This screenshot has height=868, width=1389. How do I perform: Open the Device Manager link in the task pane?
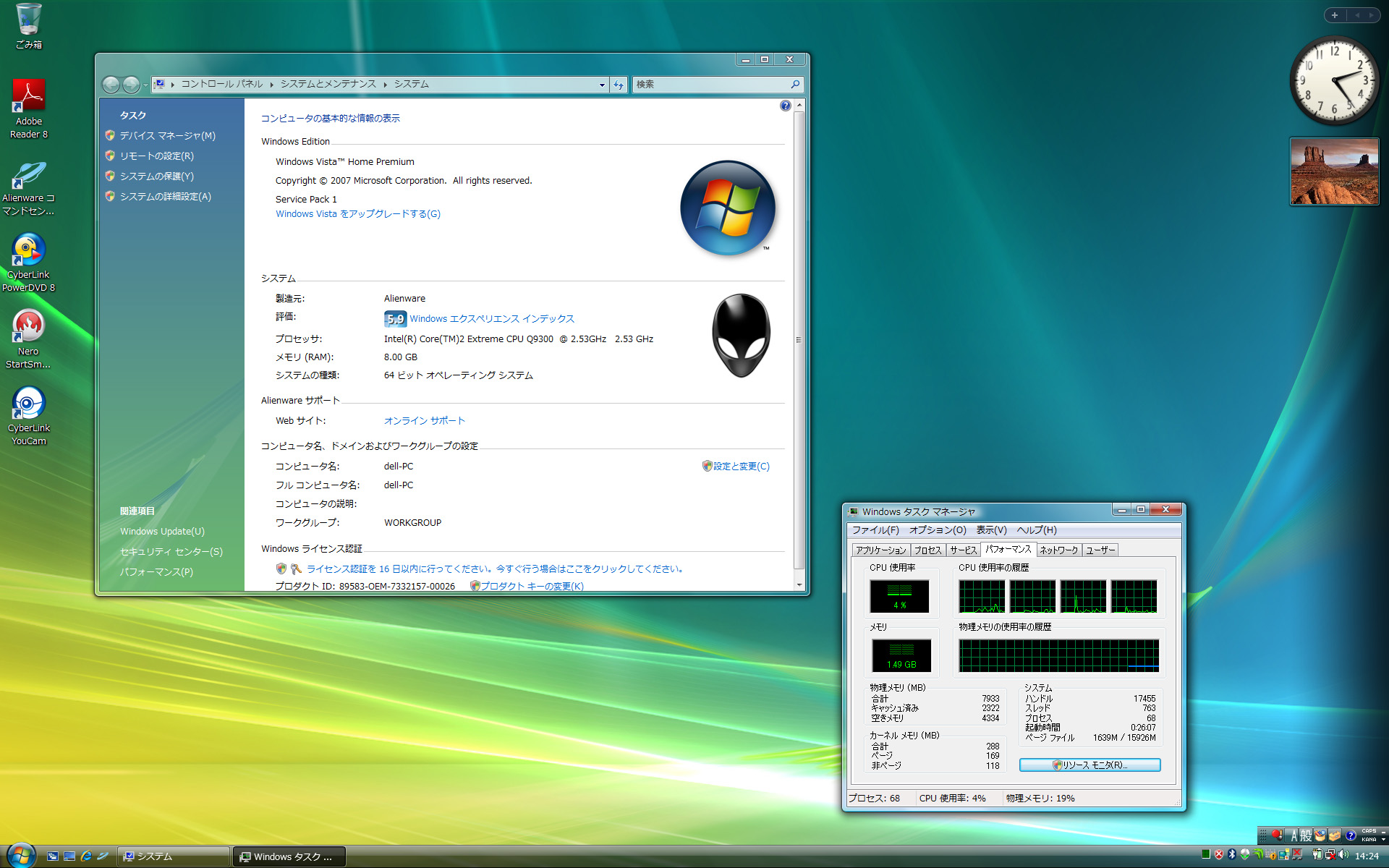click(x=167, y=136)
